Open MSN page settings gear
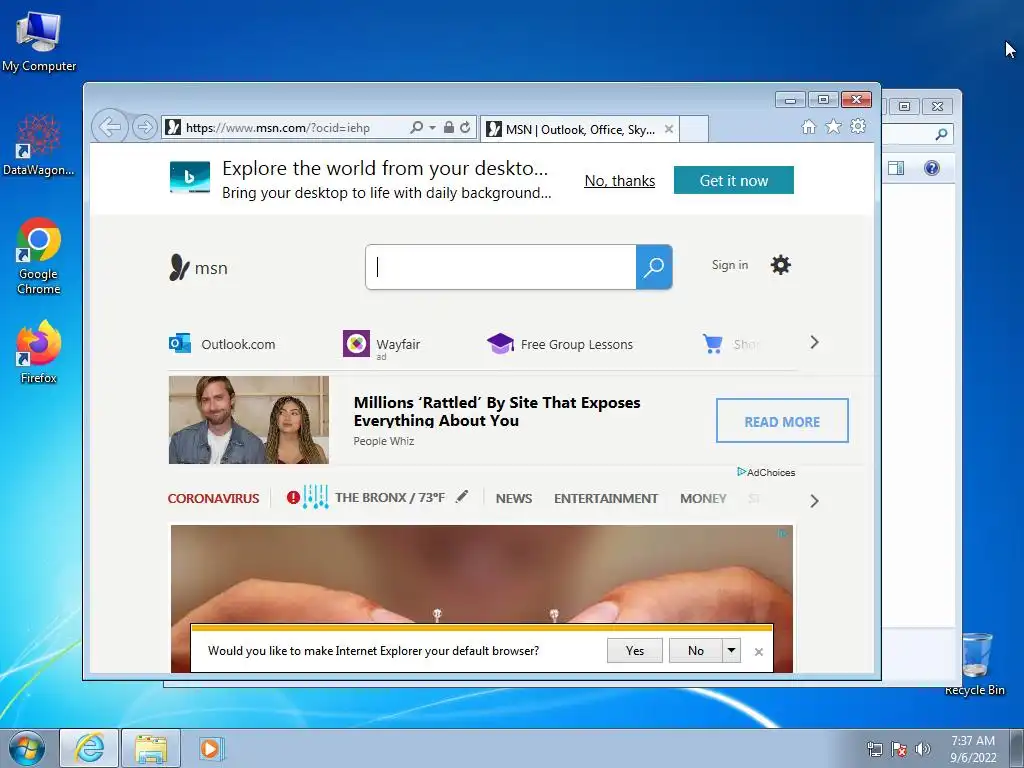The image size is (1024, 768). (x=780, y=265)
